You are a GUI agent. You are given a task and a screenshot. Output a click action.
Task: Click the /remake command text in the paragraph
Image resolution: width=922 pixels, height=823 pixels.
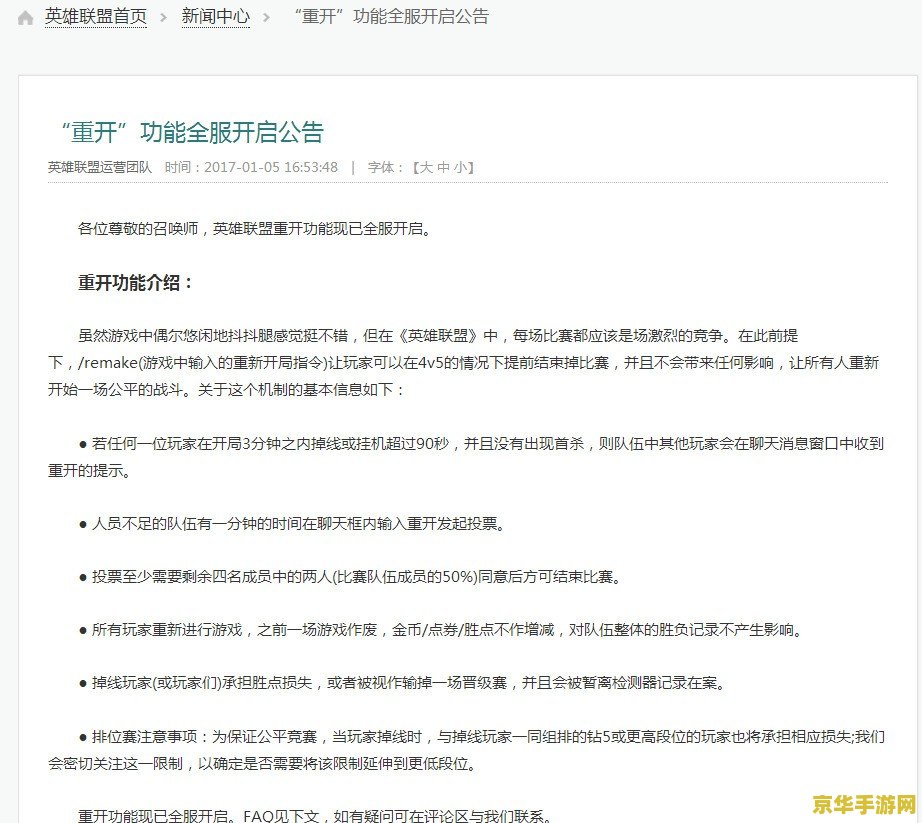point(107,363)
